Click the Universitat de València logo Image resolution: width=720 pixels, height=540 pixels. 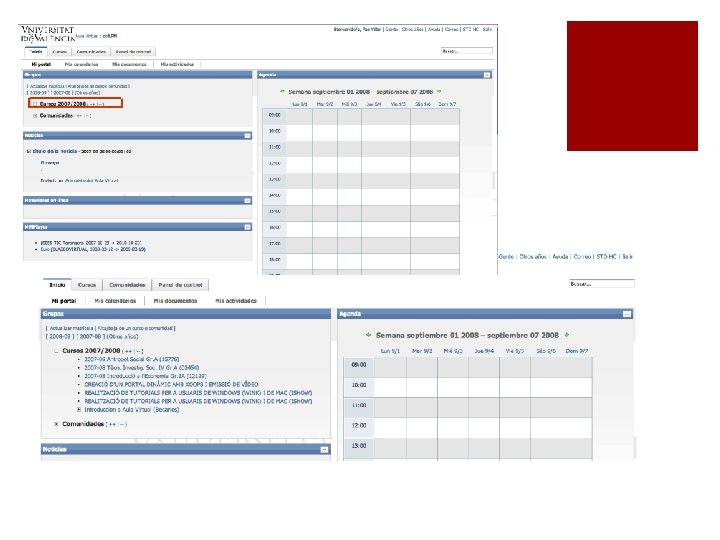(48, 34)
